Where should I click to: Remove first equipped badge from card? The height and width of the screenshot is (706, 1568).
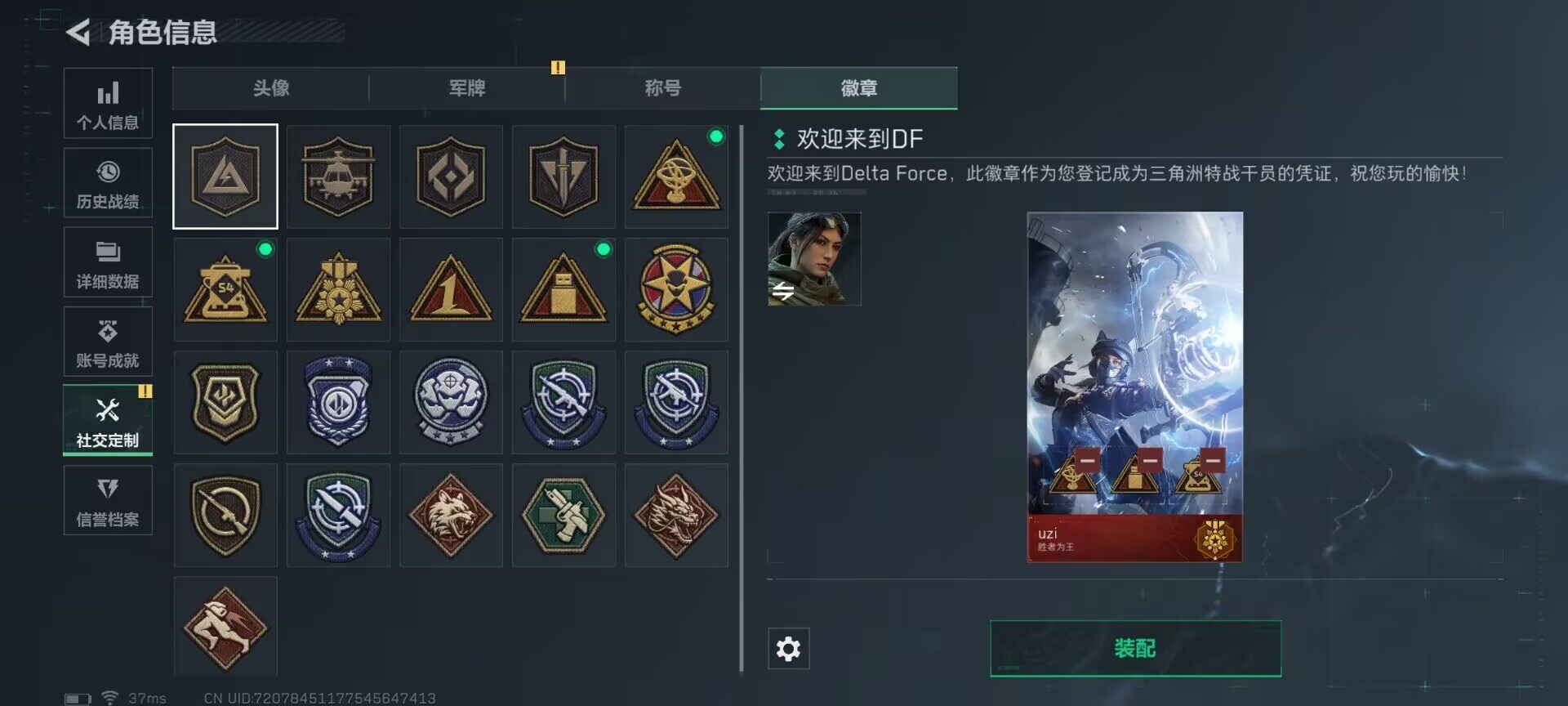[1087, 460]
